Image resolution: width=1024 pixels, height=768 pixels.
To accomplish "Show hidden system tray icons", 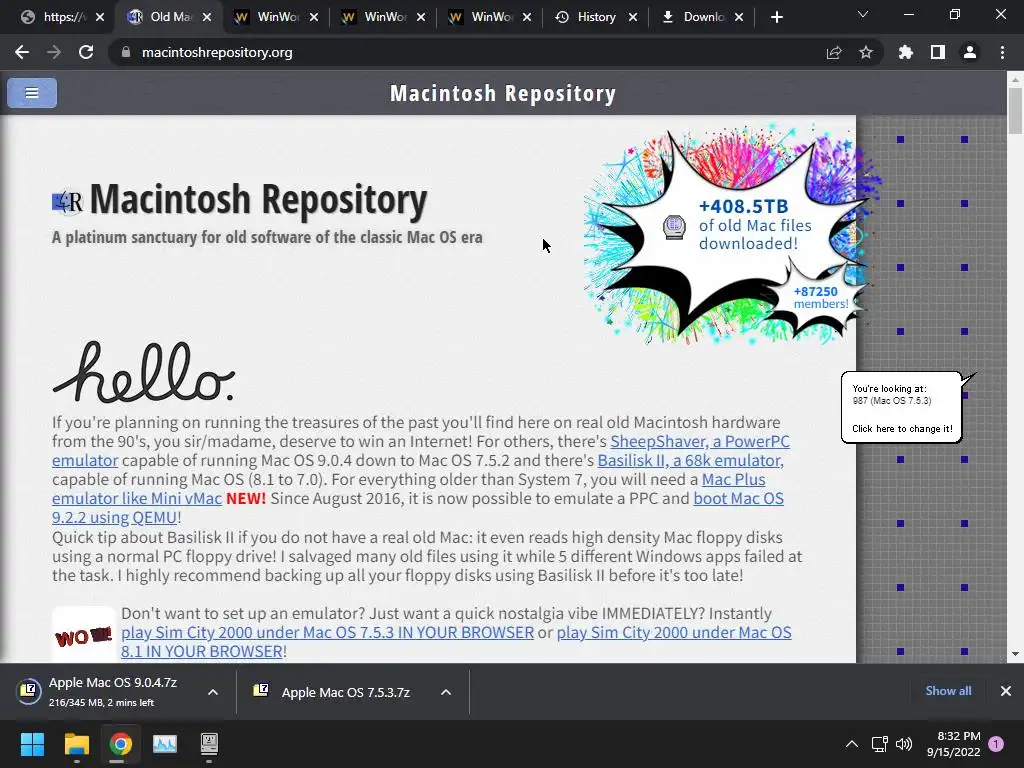I will 852,744.
